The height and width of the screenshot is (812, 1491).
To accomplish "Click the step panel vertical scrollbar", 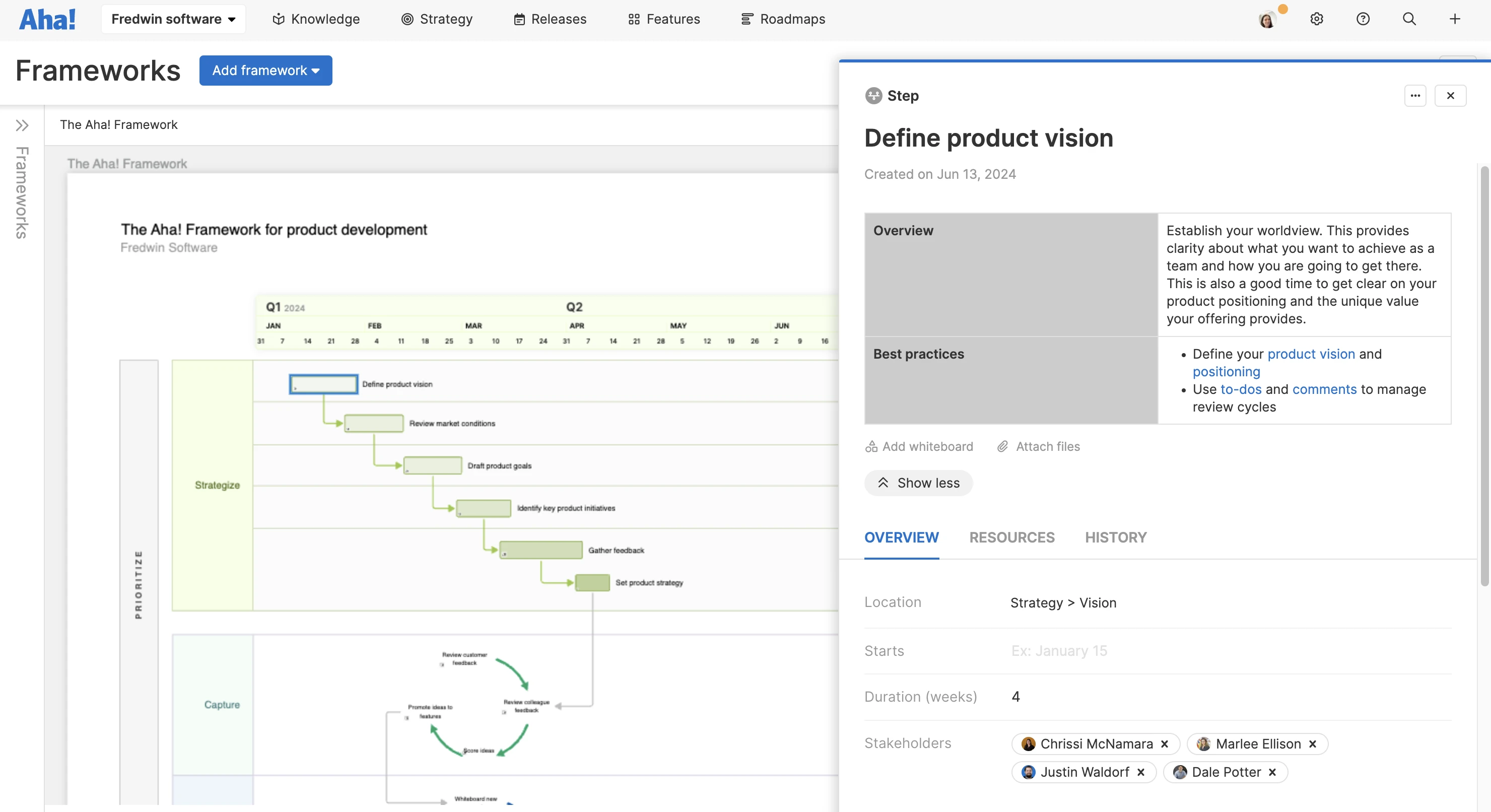I will pyautogui.click(x=1484, y=376).
